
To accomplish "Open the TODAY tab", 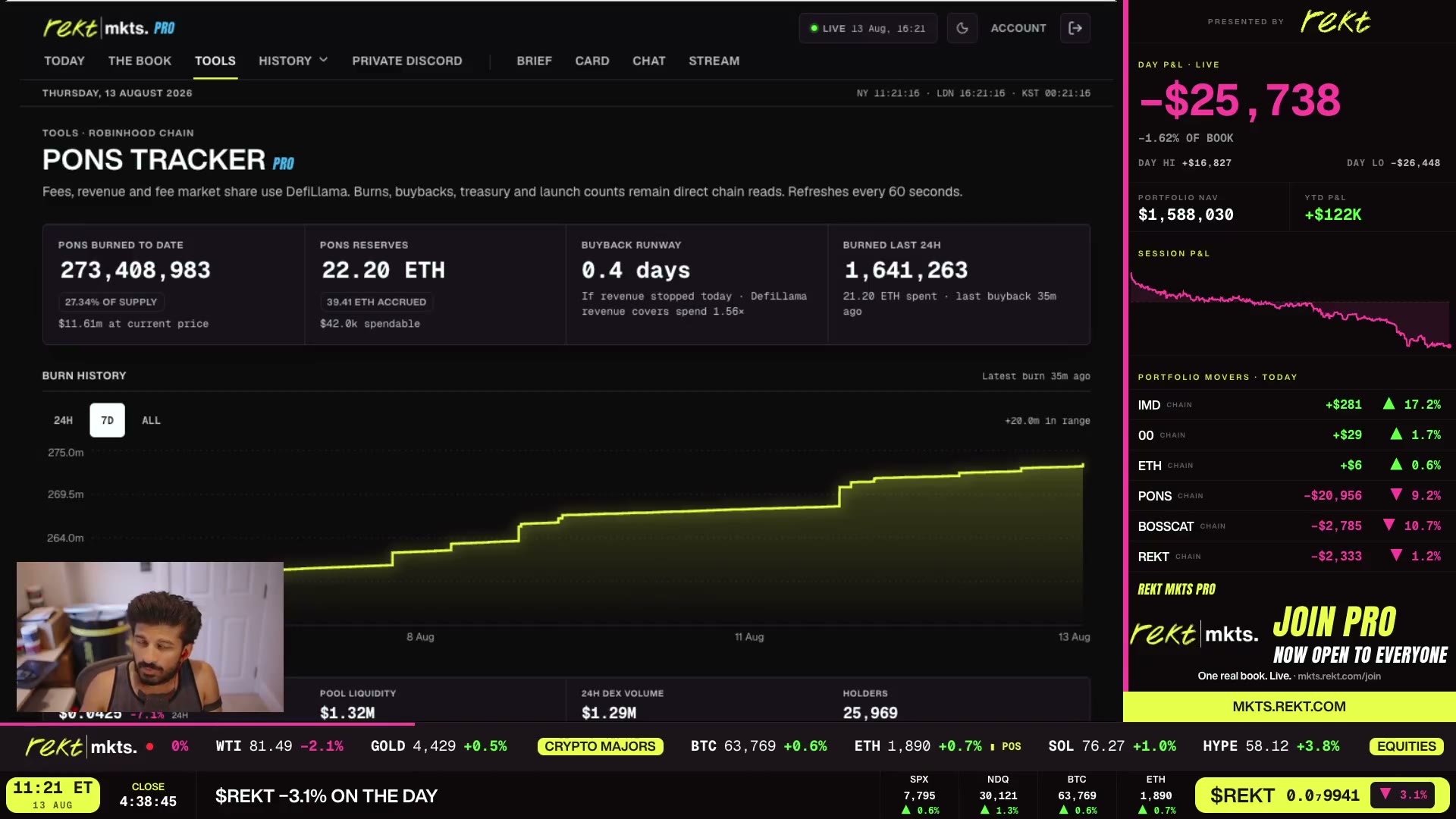I will pos(64,61).
